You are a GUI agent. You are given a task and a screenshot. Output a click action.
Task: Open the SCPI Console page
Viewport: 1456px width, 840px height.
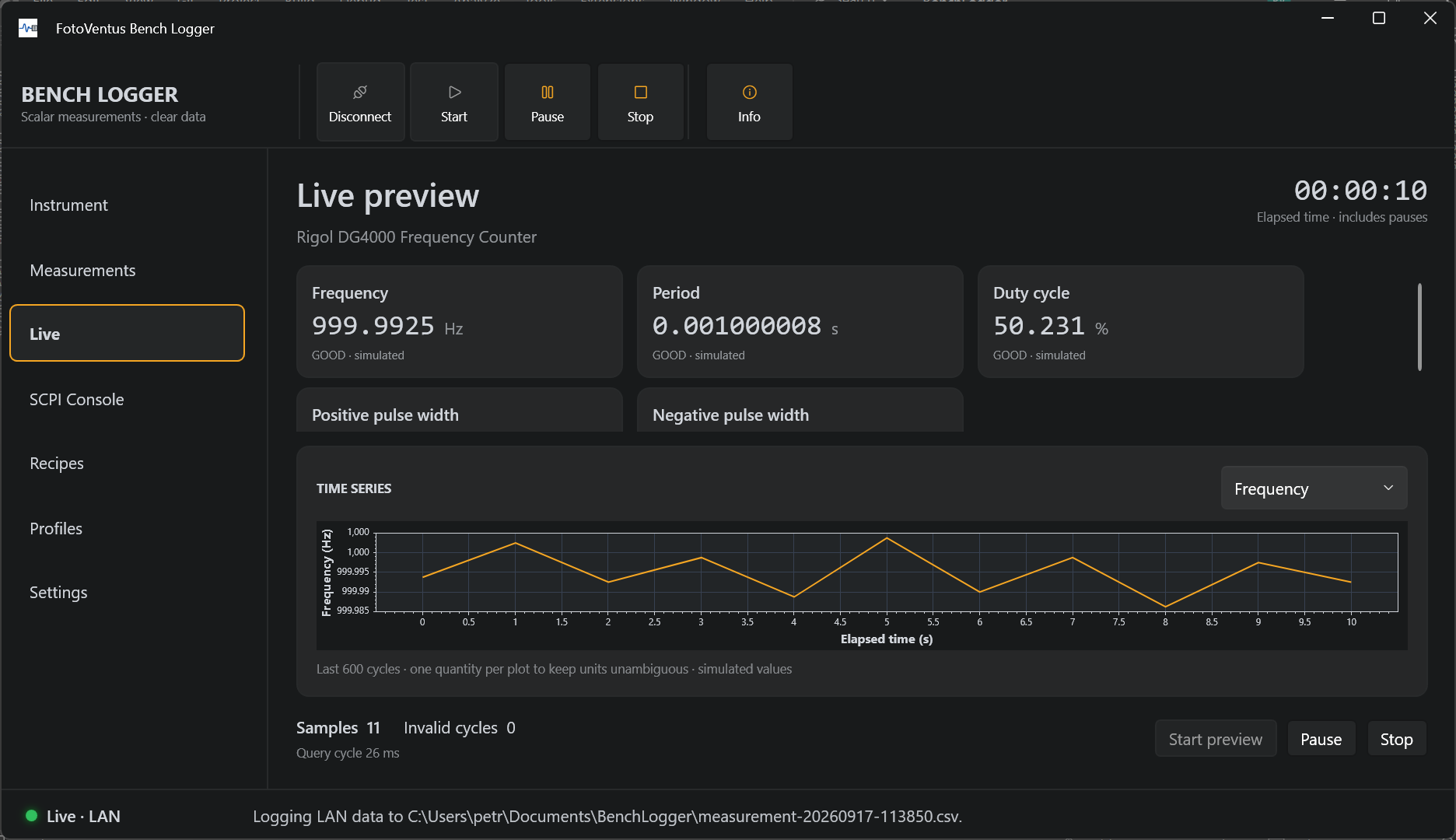point(127,400)
